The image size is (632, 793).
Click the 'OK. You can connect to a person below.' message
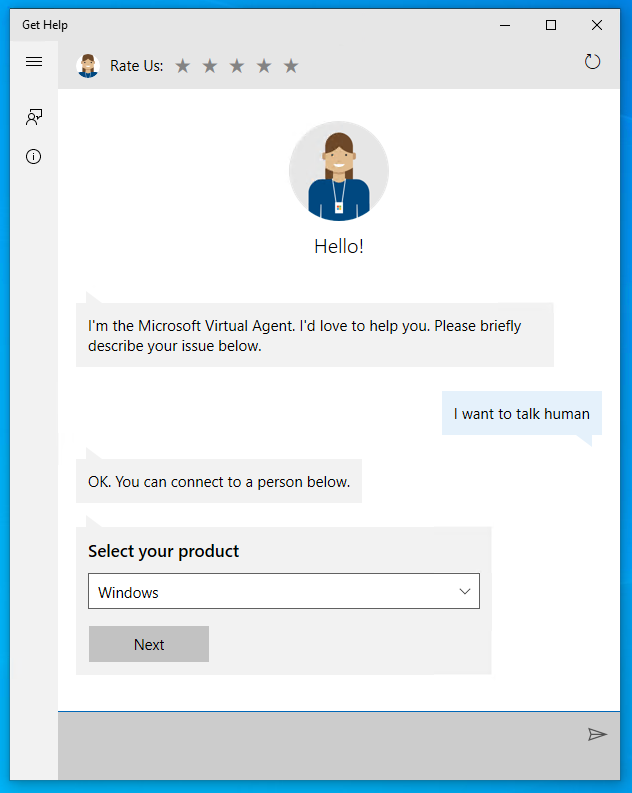(219, 481)
